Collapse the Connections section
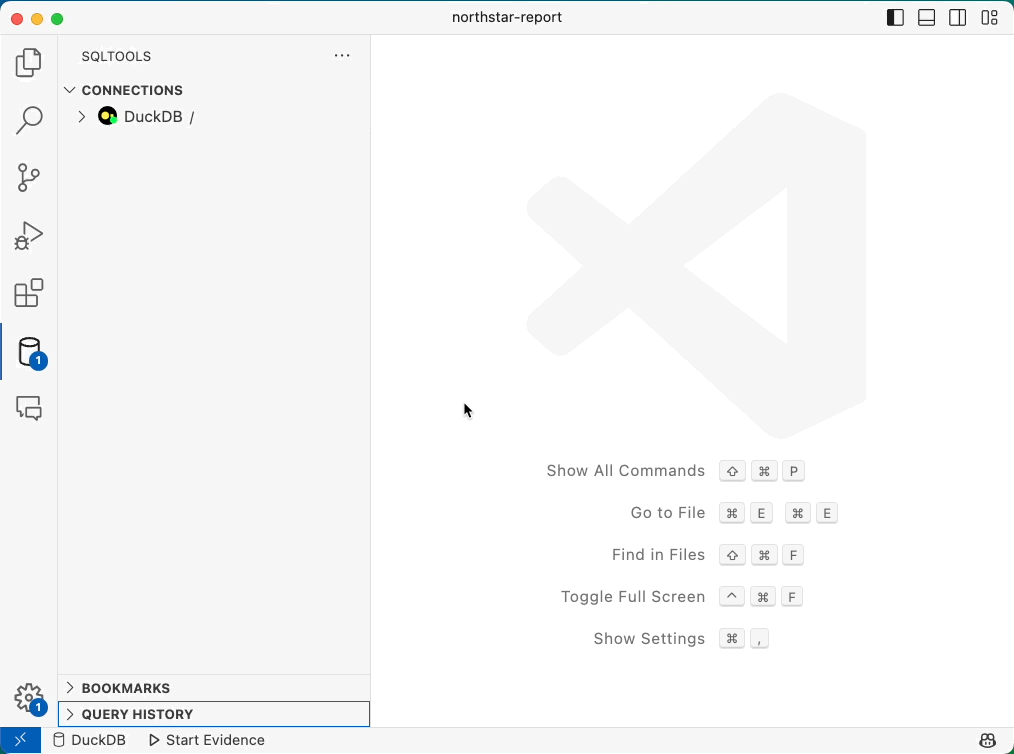Image resolution: width=1014 pixels, height=754 pixels. coord(70,90)
